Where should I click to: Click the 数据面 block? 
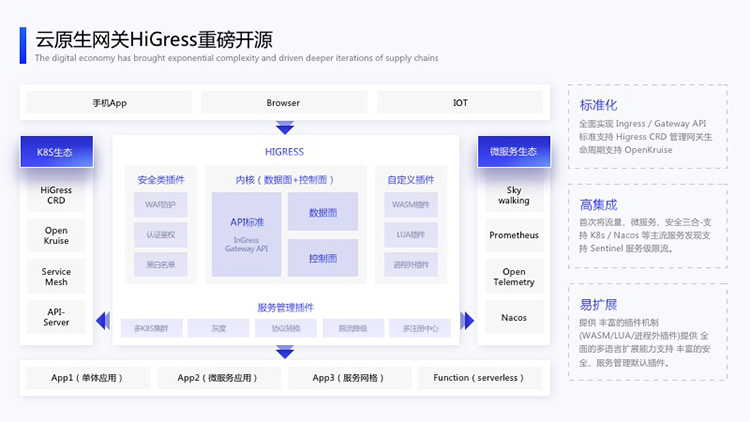323,212
